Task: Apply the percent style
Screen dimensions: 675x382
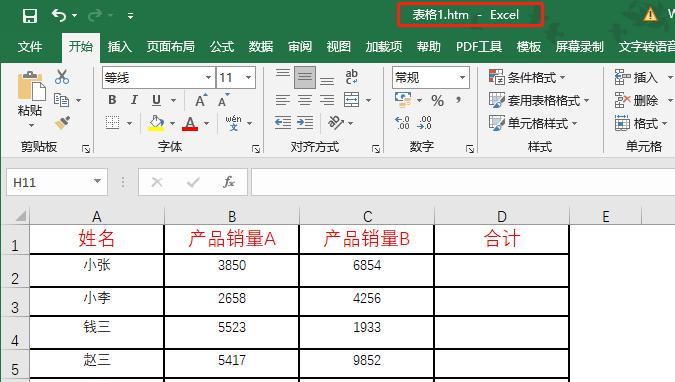Action: 437,101
